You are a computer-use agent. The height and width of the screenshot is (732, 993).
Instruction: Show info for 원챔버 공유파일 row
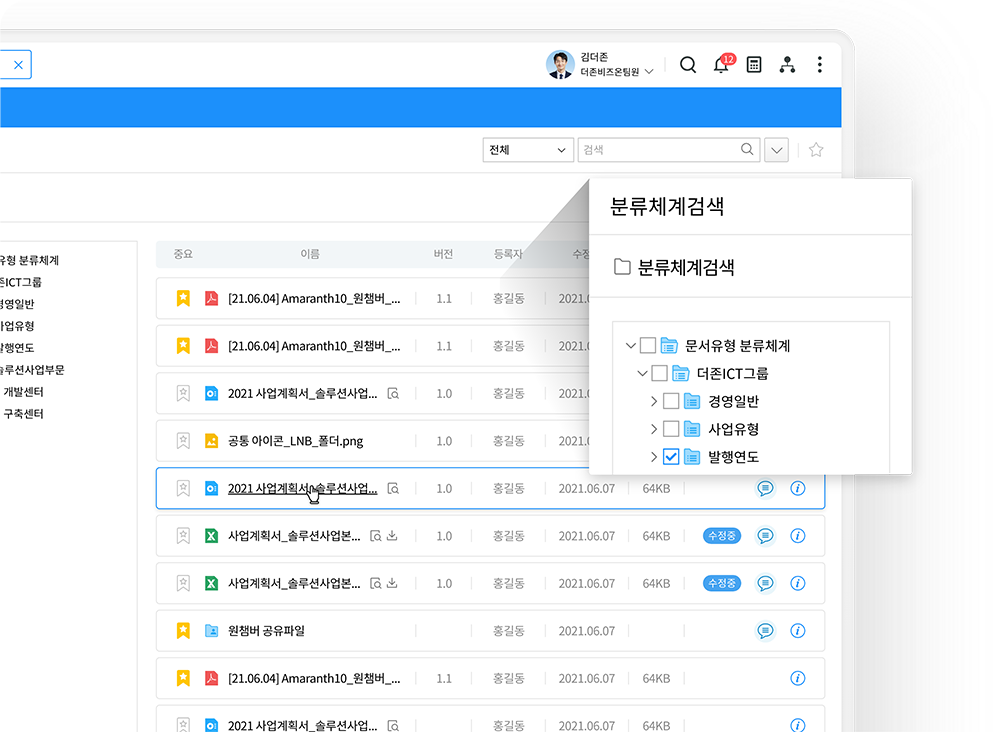pos(797,631)
